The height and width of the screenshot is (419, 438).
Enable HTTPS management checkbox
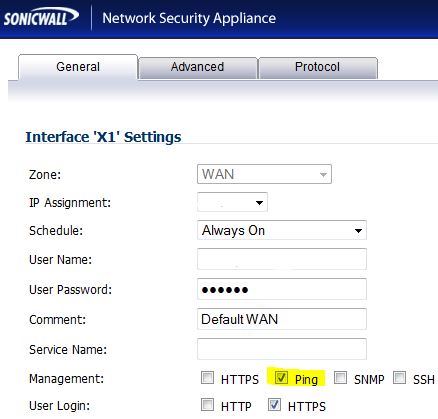click(207, 378)
